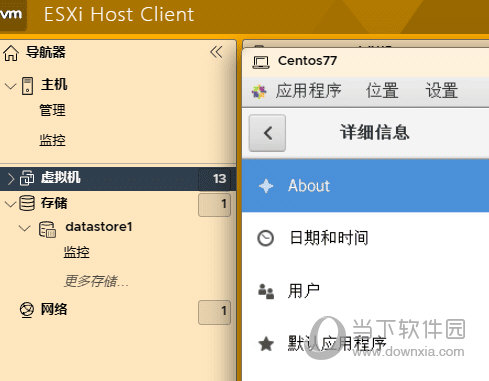This screenshot has width=489, height=381.
Task: Open the 位置 Places menu
Action: (382, 91)
